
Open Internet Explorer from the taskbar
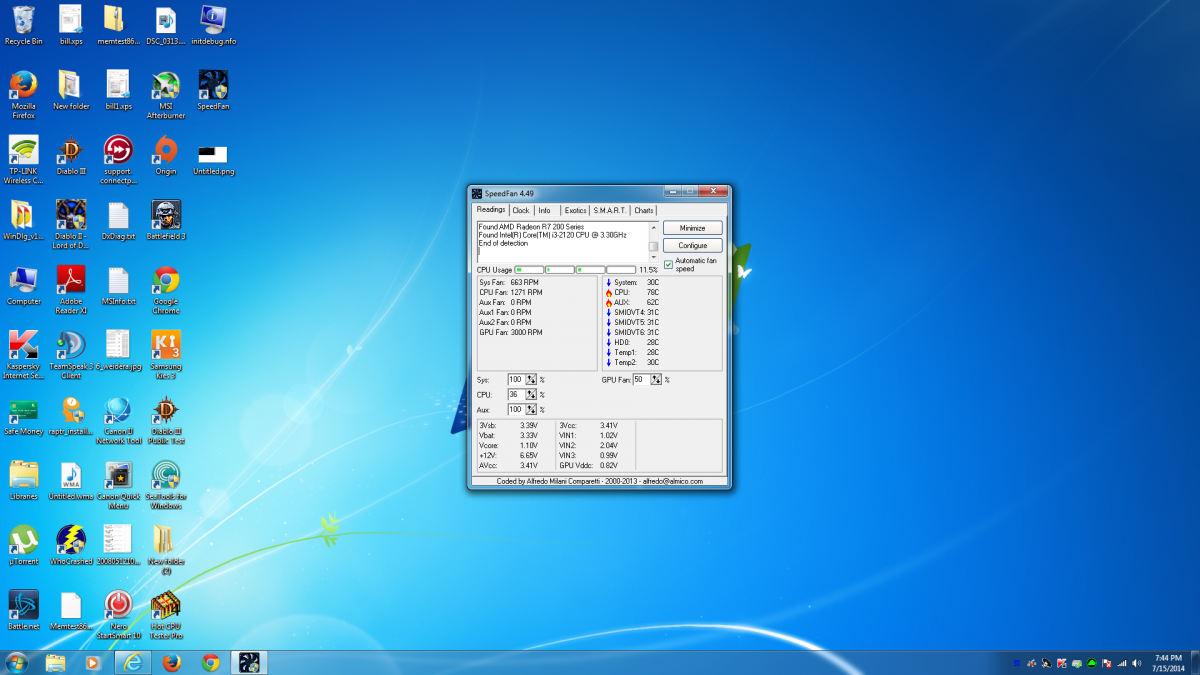click(x=132, y=662)
